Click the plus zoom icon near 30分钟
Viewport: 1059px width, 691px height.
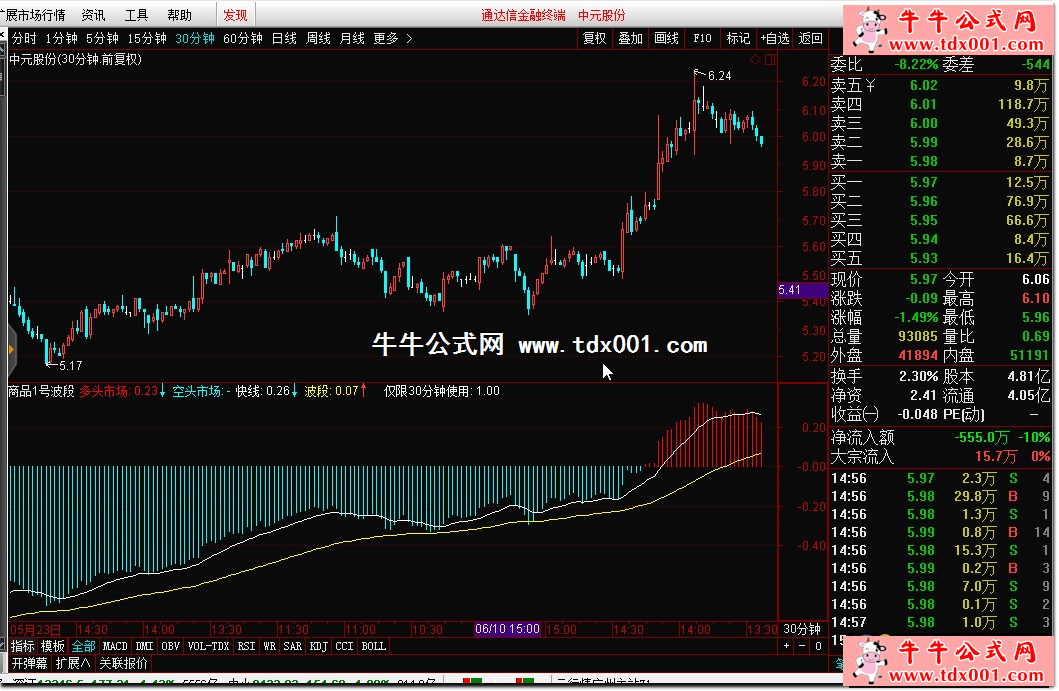pyautogui.click(x=786, y=647)
